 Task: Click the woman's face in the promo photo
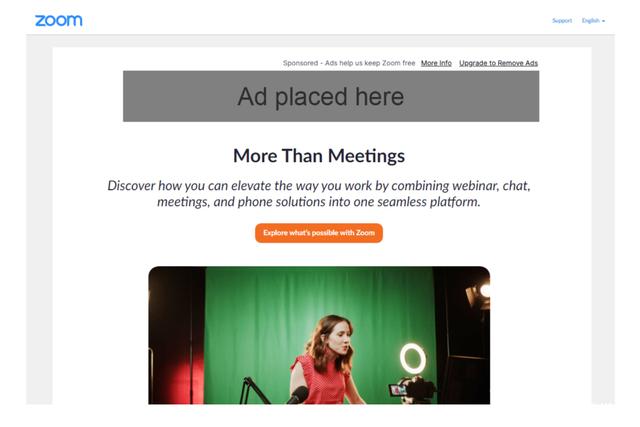[340, 340]
